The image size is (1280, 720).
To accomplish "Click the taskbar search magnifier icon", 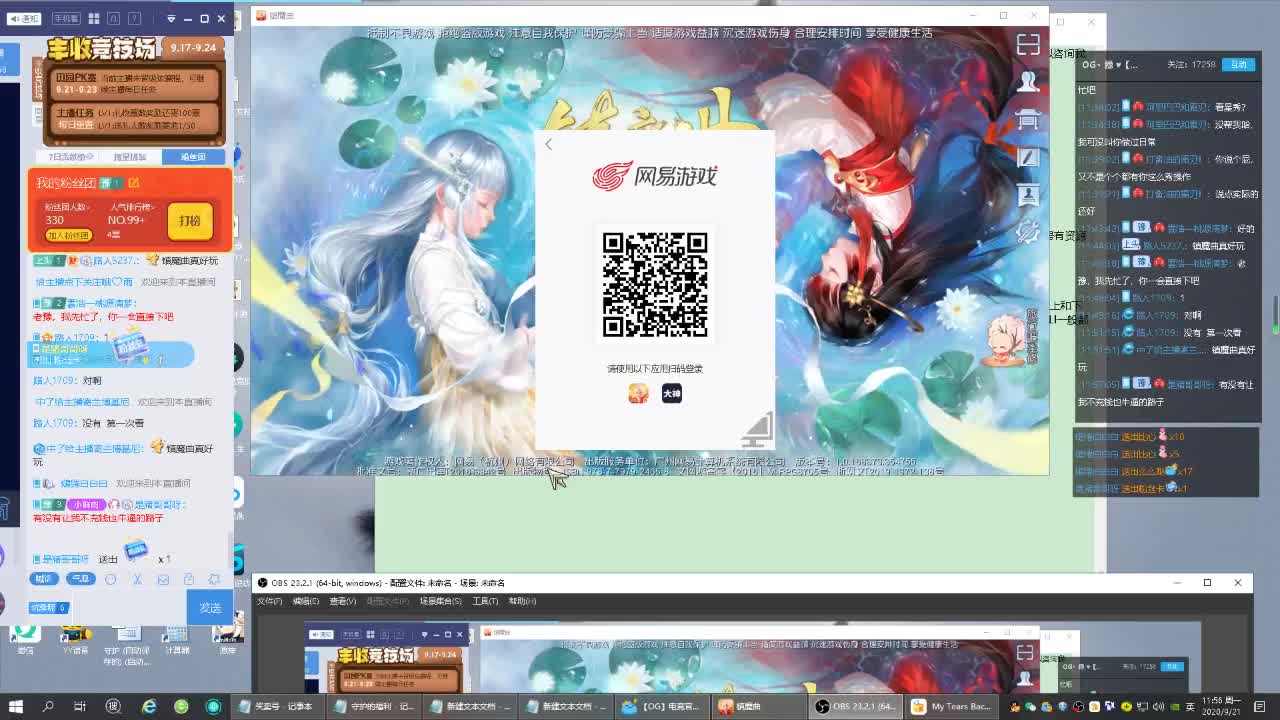I will [48, 706].
